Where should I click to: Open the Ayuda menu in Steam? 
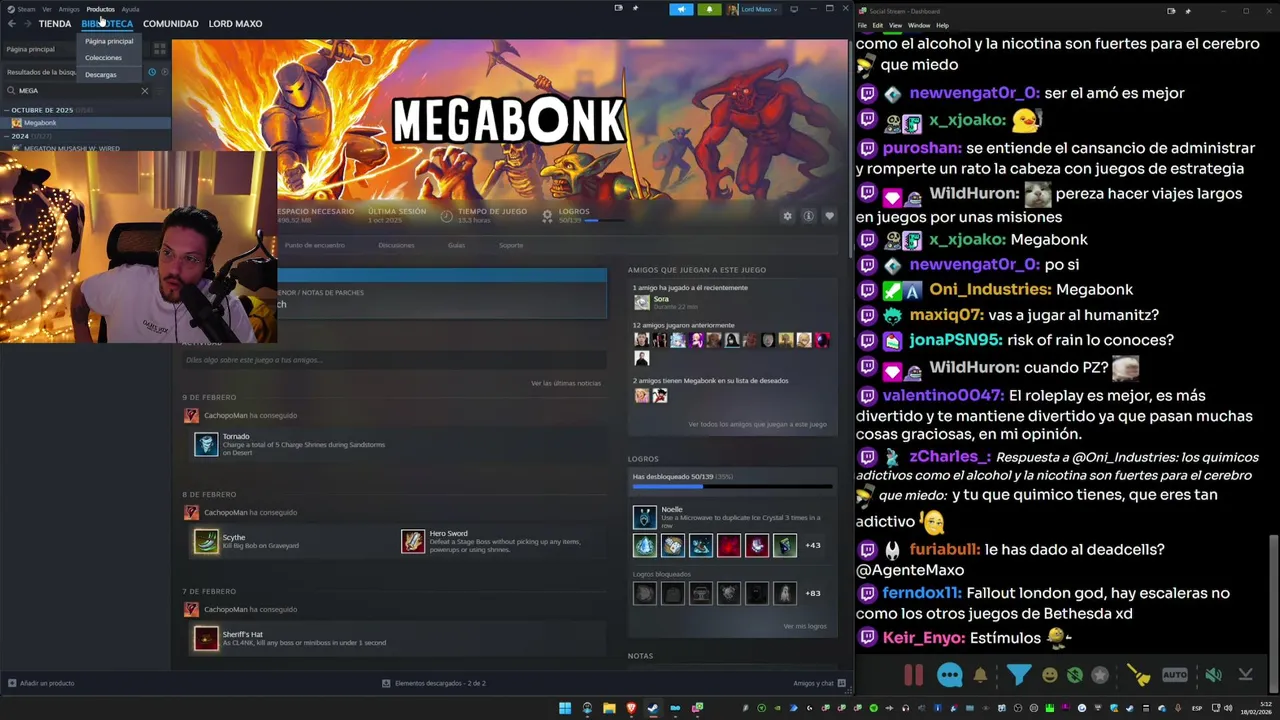(x=130, y=9)
